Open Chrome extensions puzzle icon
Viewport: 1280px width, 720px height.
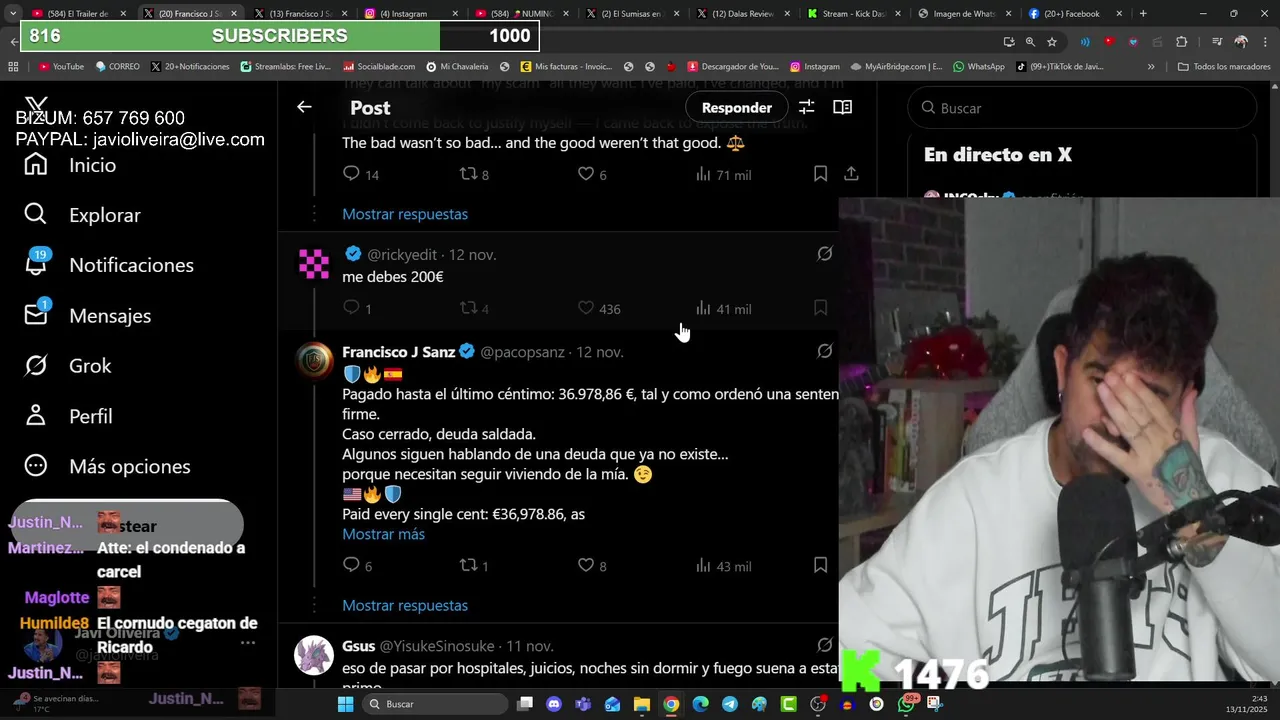pos(1182,42)
